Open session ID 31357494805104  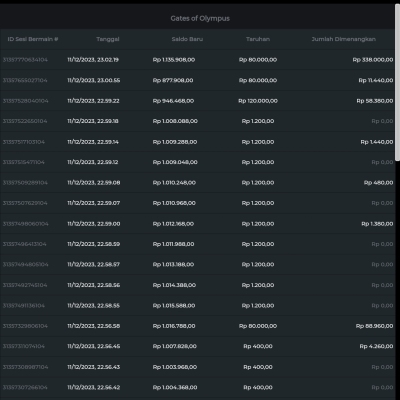[26, 264]
